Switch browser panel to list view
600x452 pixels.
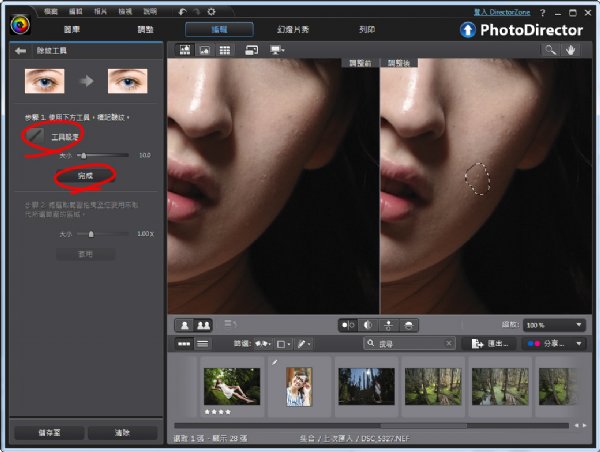tap(203, 343)
